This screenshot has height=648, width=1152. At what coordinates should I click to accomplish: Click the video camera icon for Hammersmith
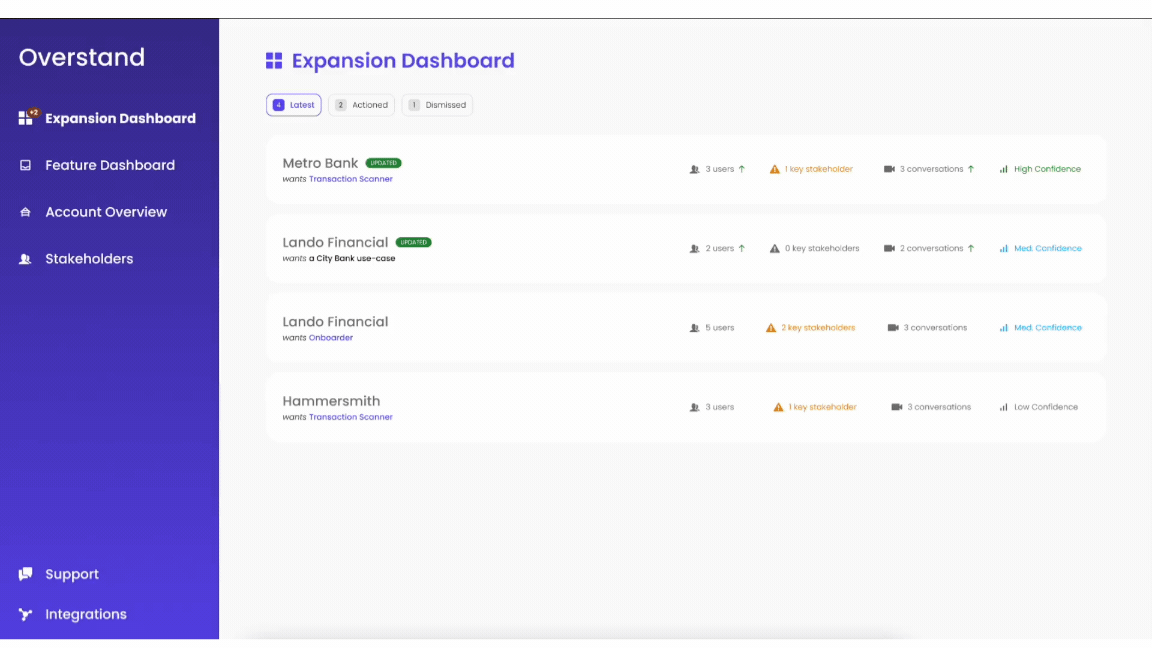click(897, 407)
